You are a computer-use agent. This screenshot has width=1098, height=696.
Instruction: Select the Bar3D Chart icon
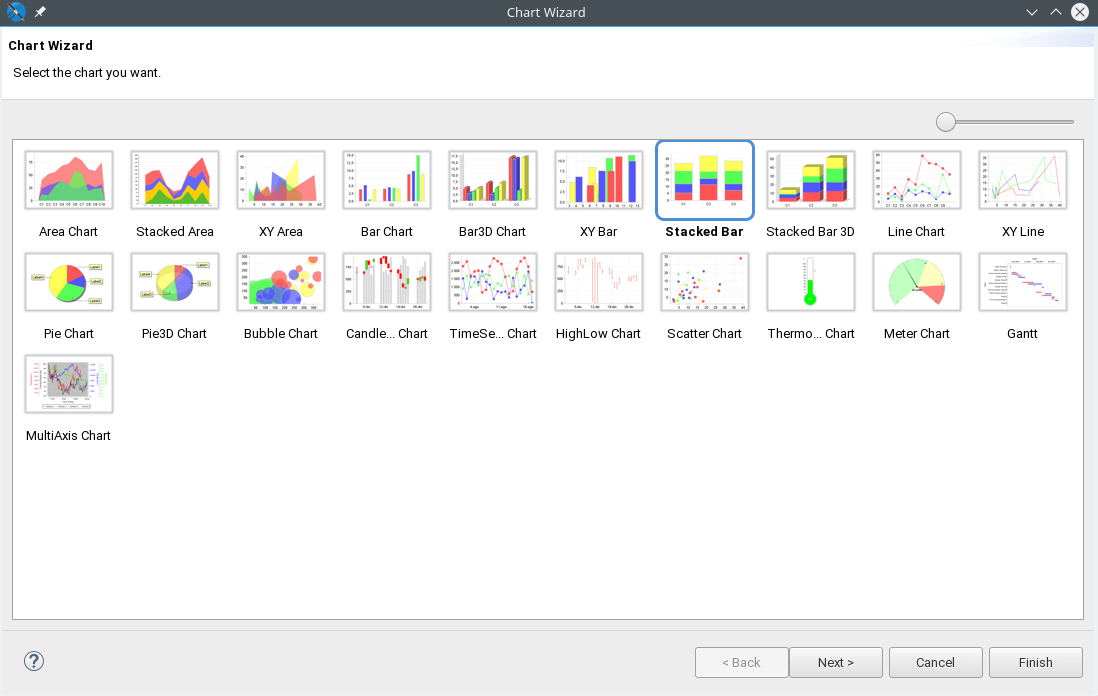click(x=492, y=180)
